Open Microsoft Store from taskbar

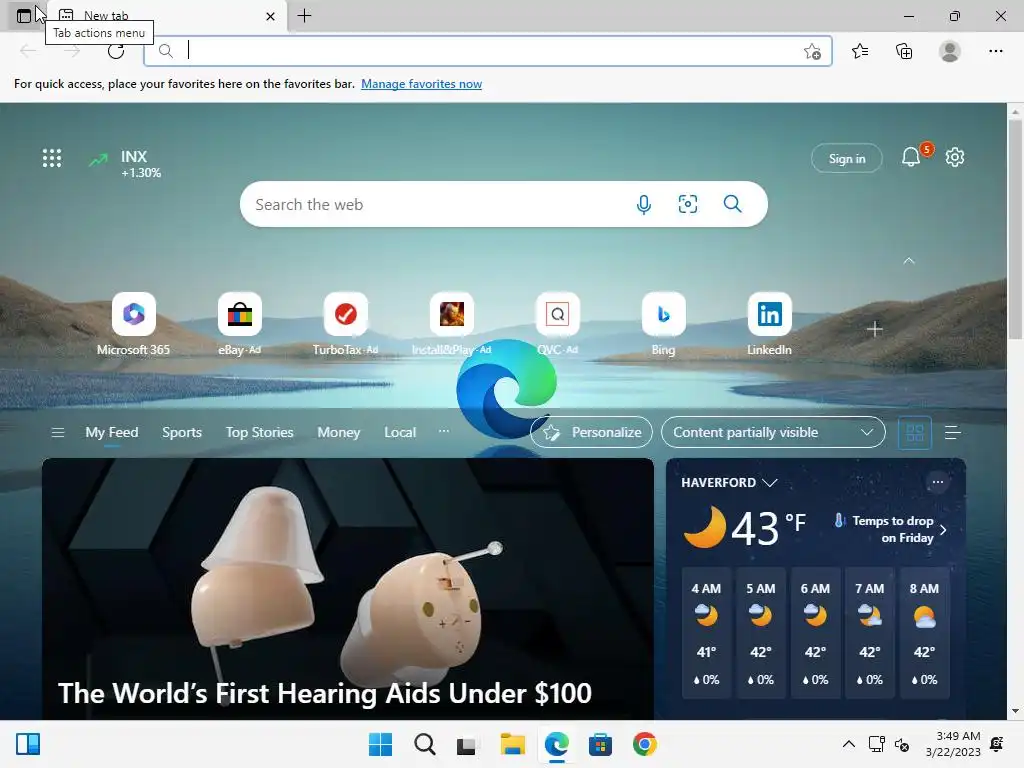[x=600, y=744]
